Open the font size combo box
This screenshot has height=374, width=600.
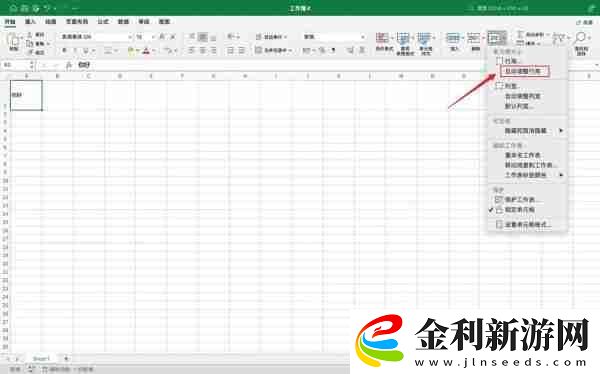click(145, 37)
